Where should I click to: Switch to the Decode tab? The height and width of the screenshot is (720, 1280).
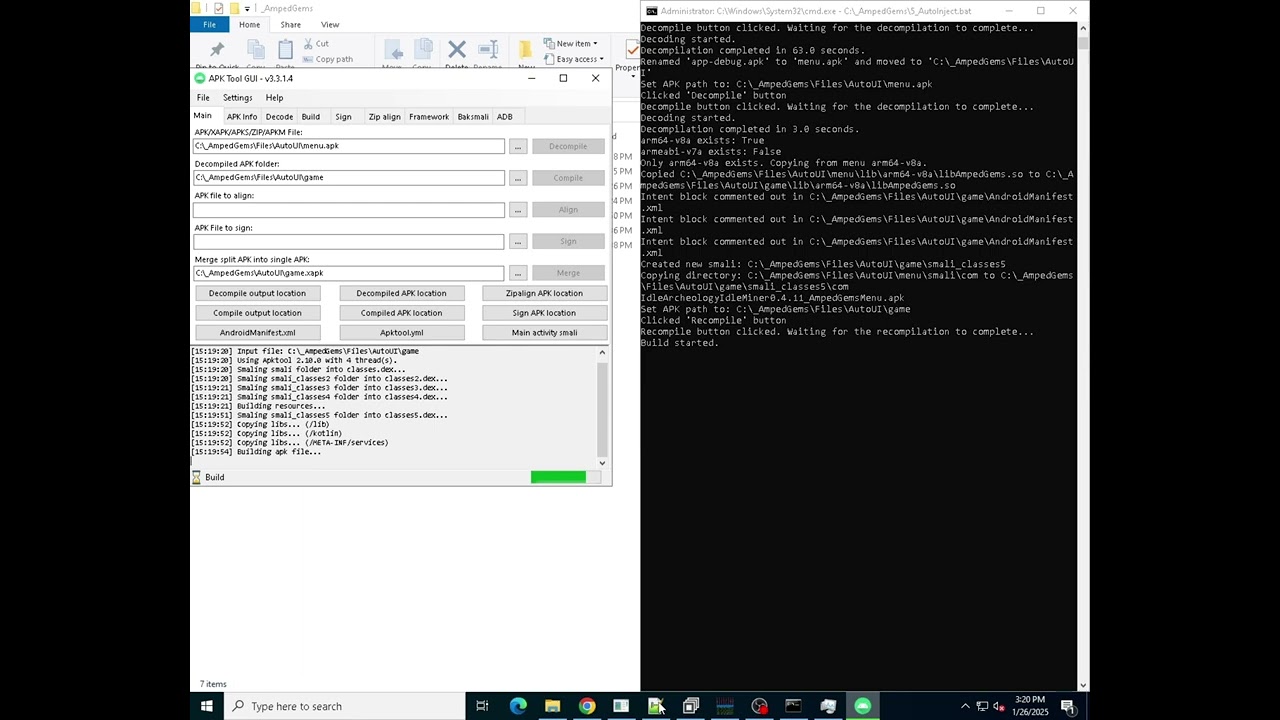coord(279,116)
